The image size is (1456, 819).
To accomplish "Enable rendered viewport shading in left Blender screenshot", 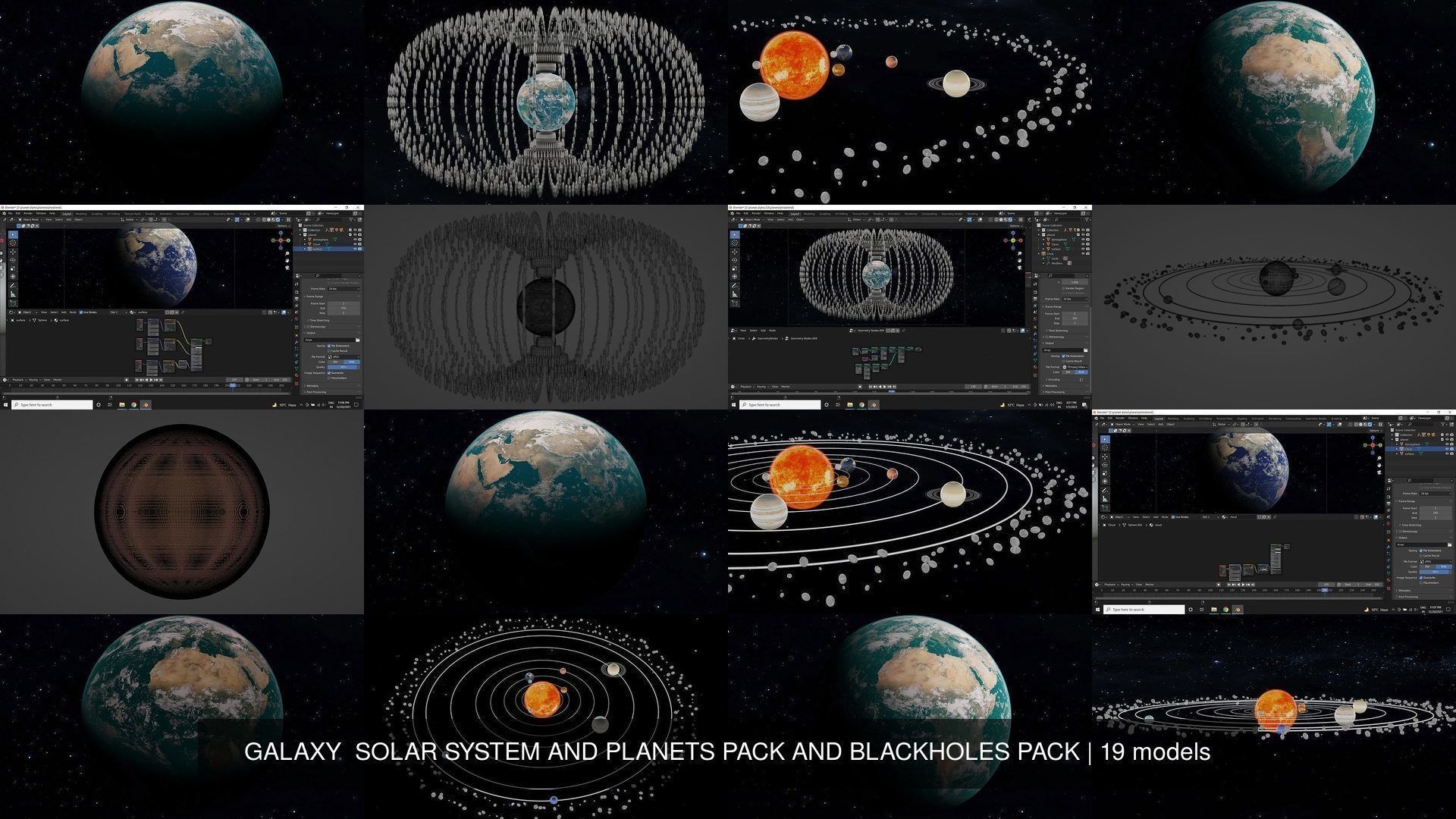I will pos(278,219).
